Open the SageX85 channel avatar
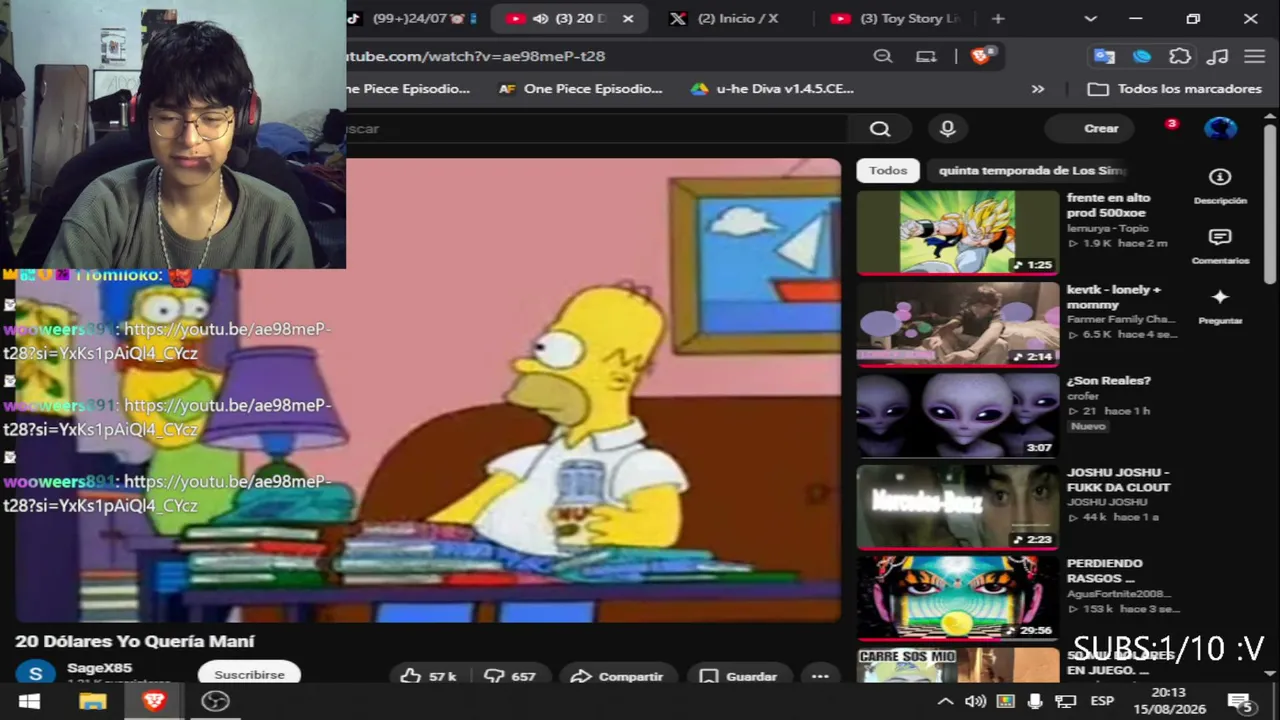The width and height of the screenshot is (1280, 720). (35, 674)
